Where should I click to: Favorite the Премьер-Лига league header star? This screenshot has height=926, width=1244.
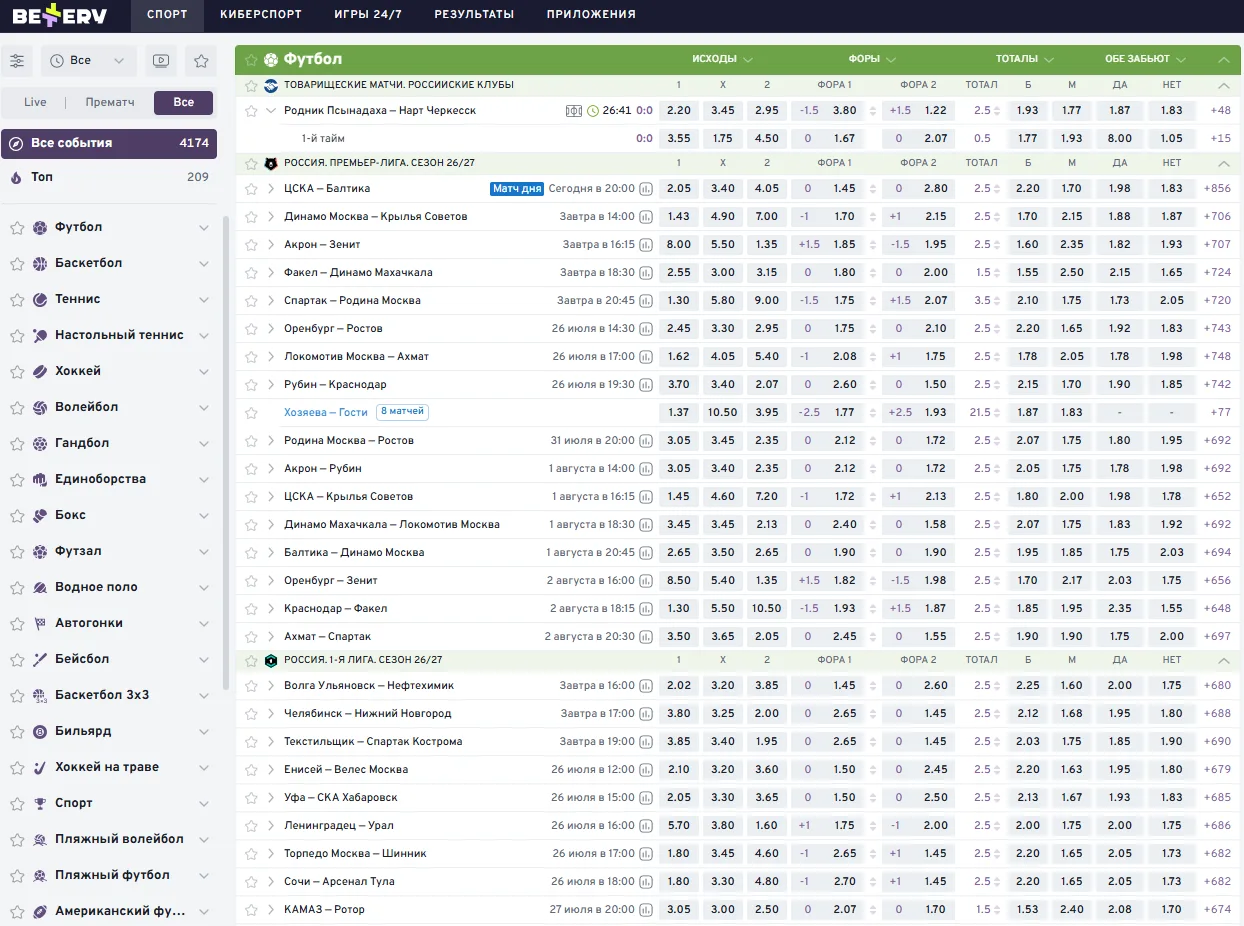(251, 163)
